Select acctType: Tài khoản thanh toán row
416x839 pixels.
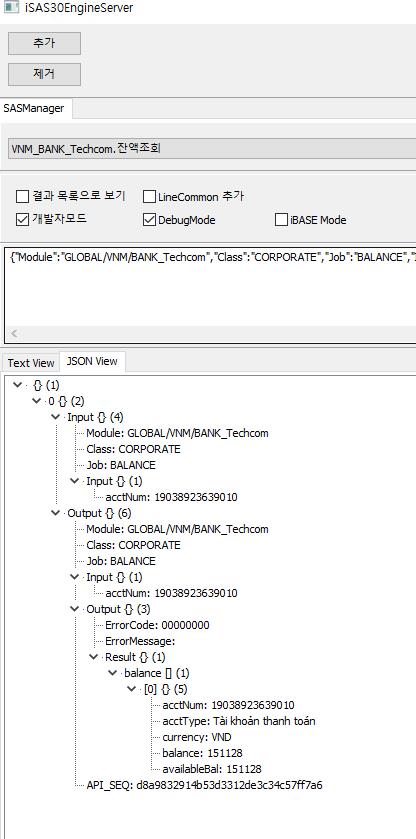(239, 721)
